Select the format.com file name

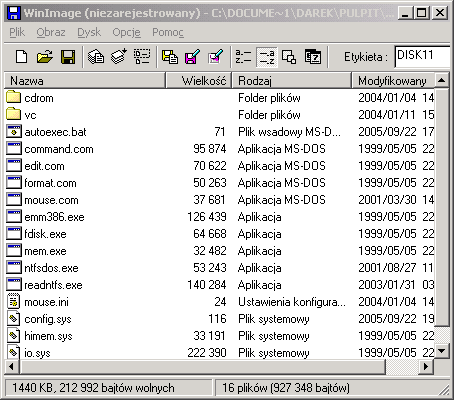coord(50,183)
